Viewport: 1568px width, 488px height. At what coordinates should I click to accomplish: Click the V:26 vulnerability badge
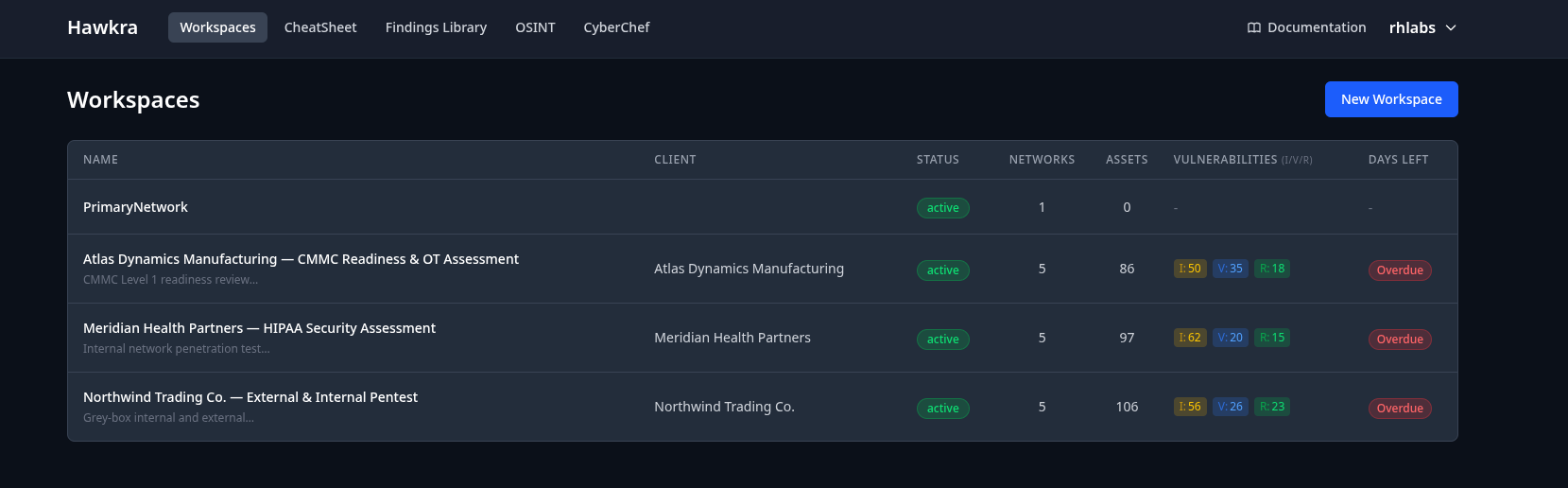tap(1231, 407)
